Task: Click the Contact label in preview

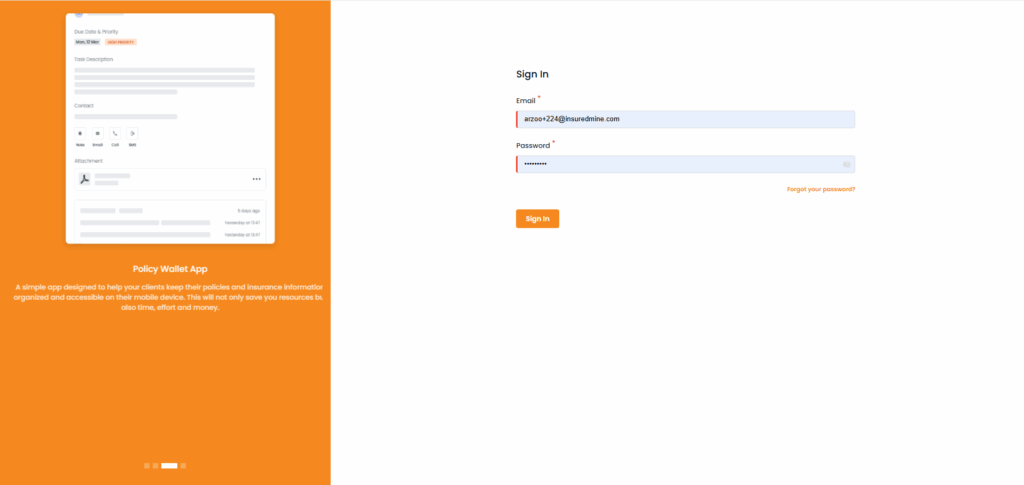Action: [x=84, y=106]
